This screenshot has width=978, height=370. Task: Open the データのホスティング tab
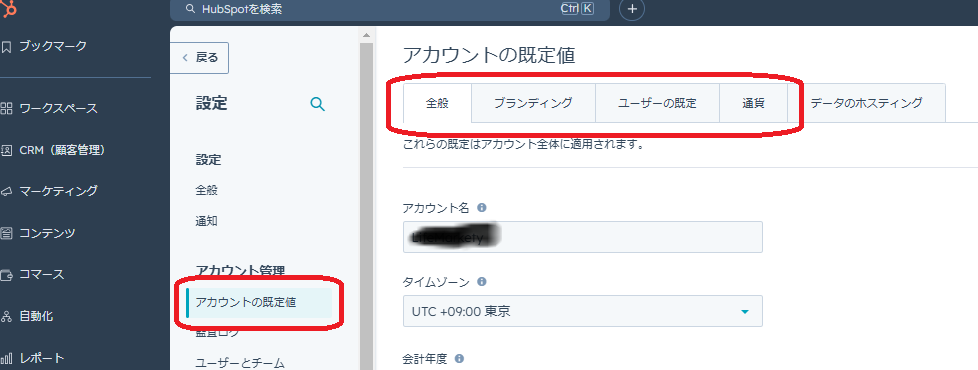point(866,103)
